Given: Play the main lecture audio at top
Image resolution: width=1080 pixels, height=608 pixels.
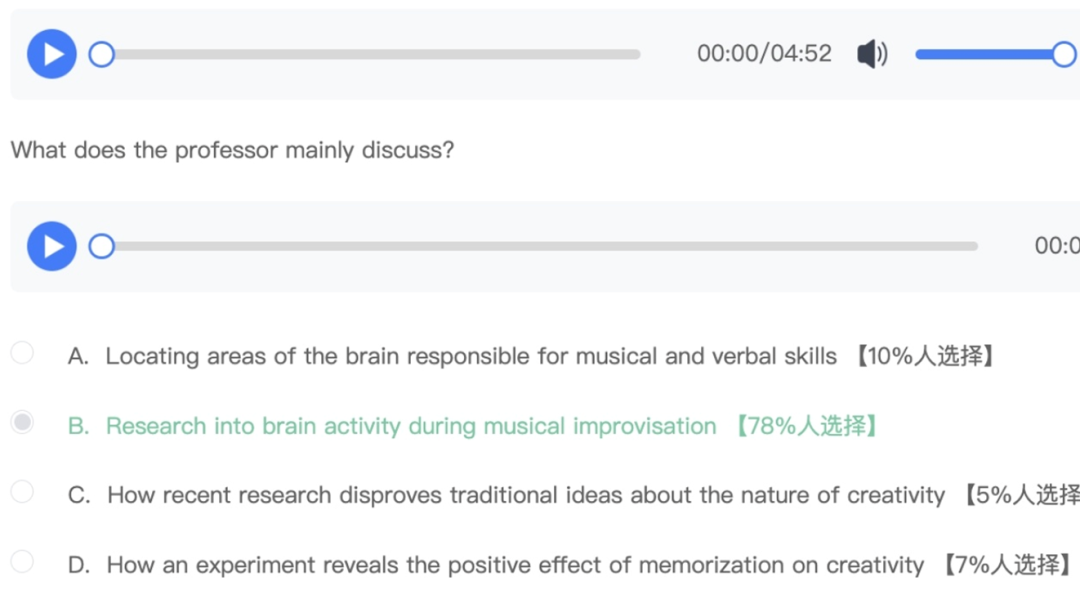Looking at the screenshot, I should [x=52, y=54].
